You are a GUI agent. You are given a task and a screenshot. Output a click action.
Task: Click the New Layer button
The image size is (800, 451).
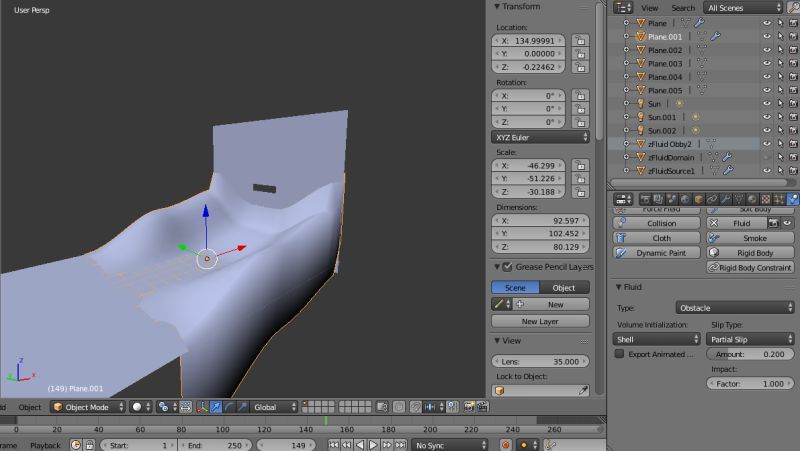point(540,321)
